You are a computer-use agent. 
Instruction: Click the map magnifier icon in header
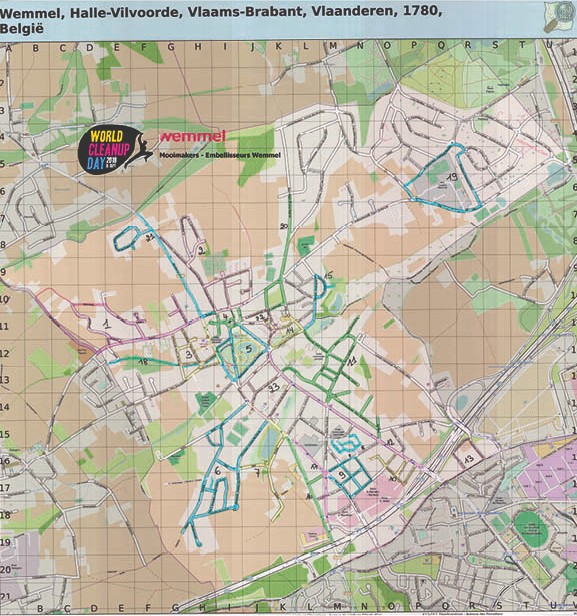[559, 16]
